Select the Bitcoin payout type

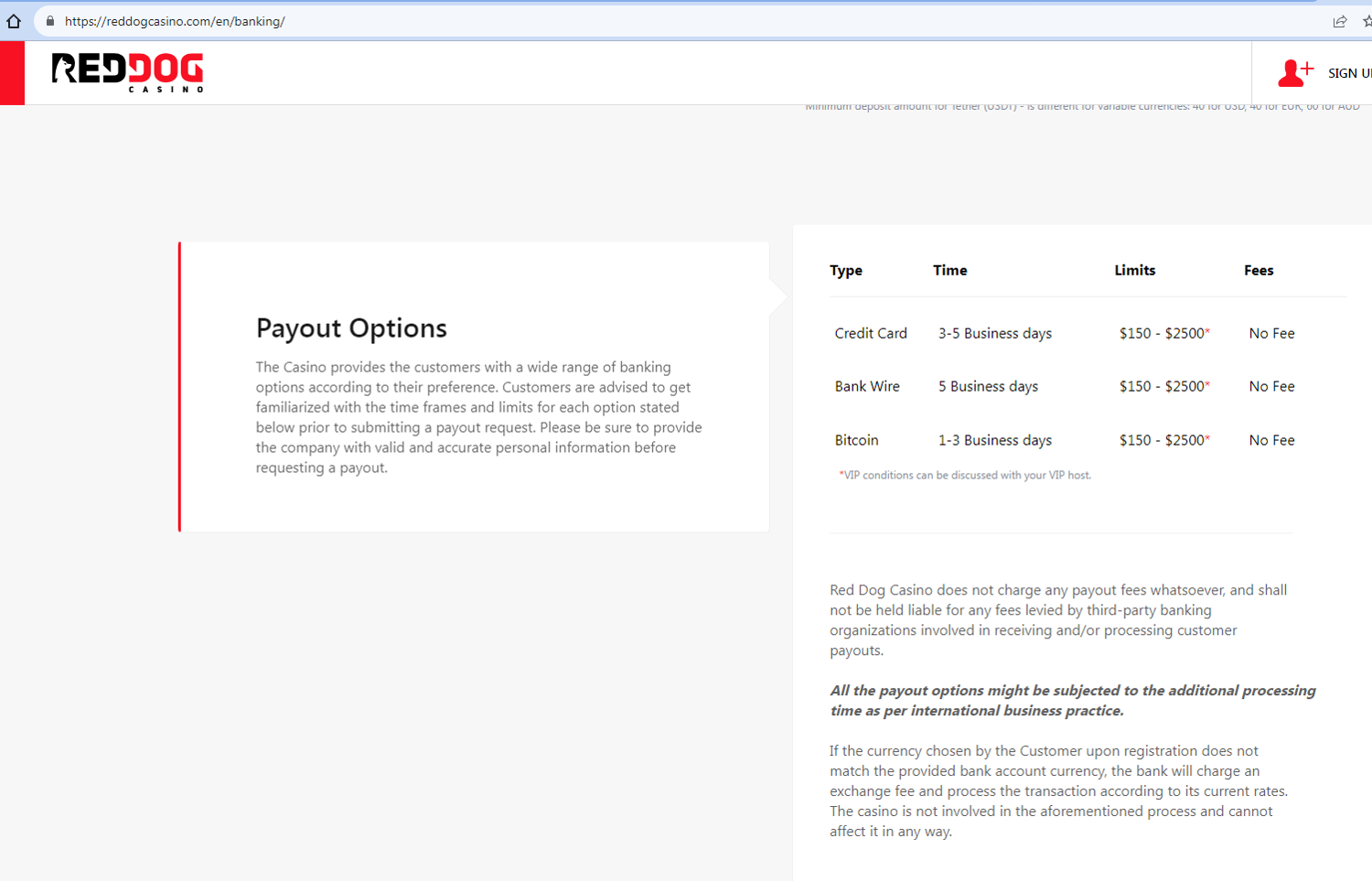pos(856,441)
